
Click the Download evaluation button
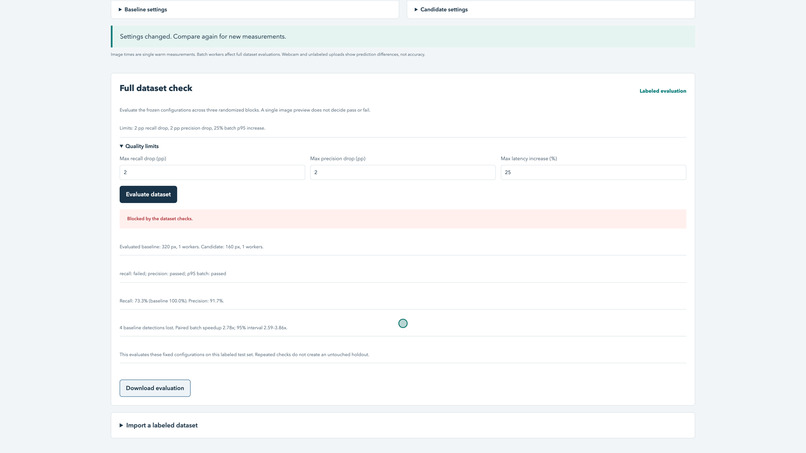pyautogui.click(x=155, y=388)
